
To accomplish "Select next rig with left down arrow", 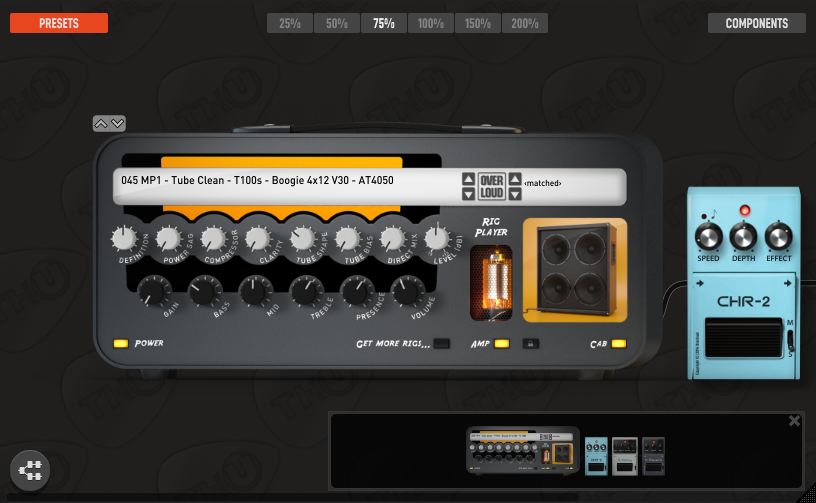I will pos(468,194).
